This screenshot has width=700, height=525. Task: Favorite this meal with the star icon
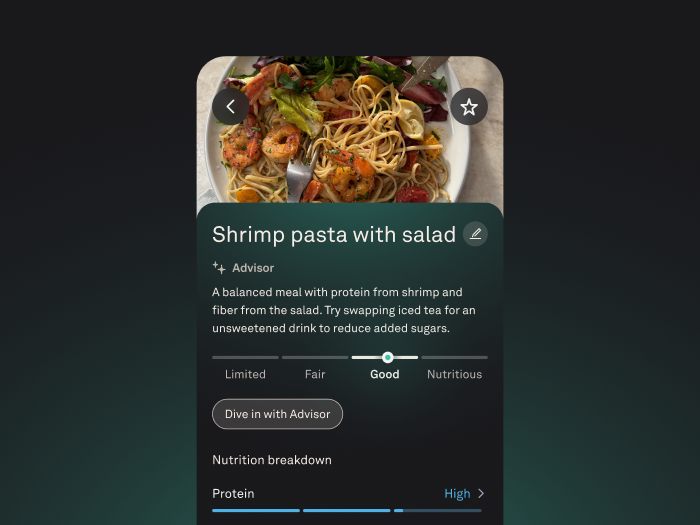tap(469, 107)
